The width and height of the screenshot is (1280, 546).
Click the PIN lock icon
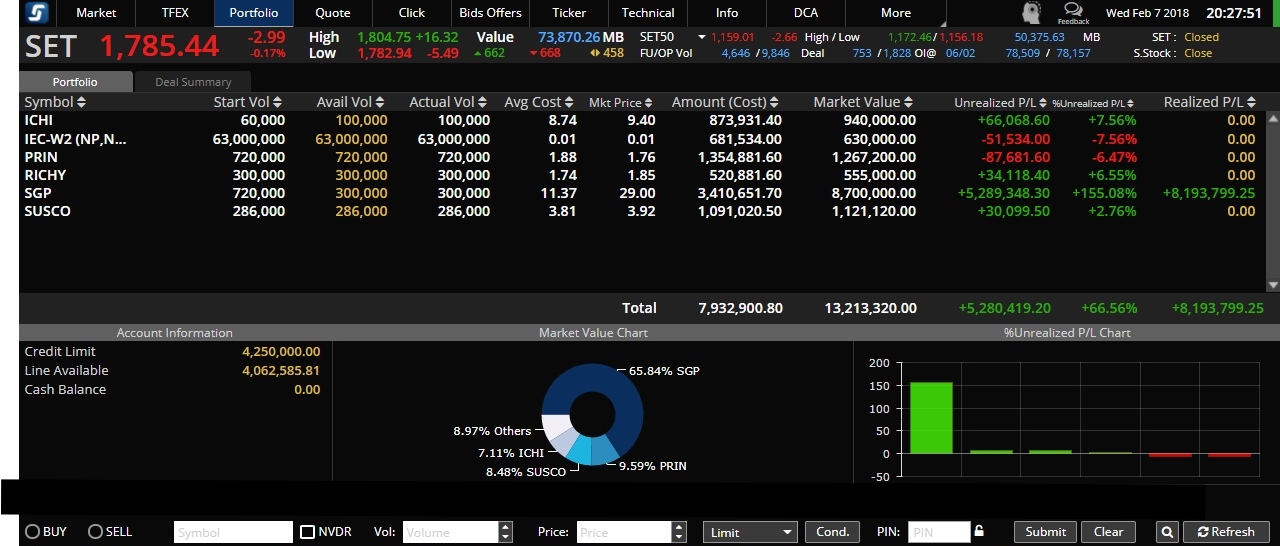(979, 531)
